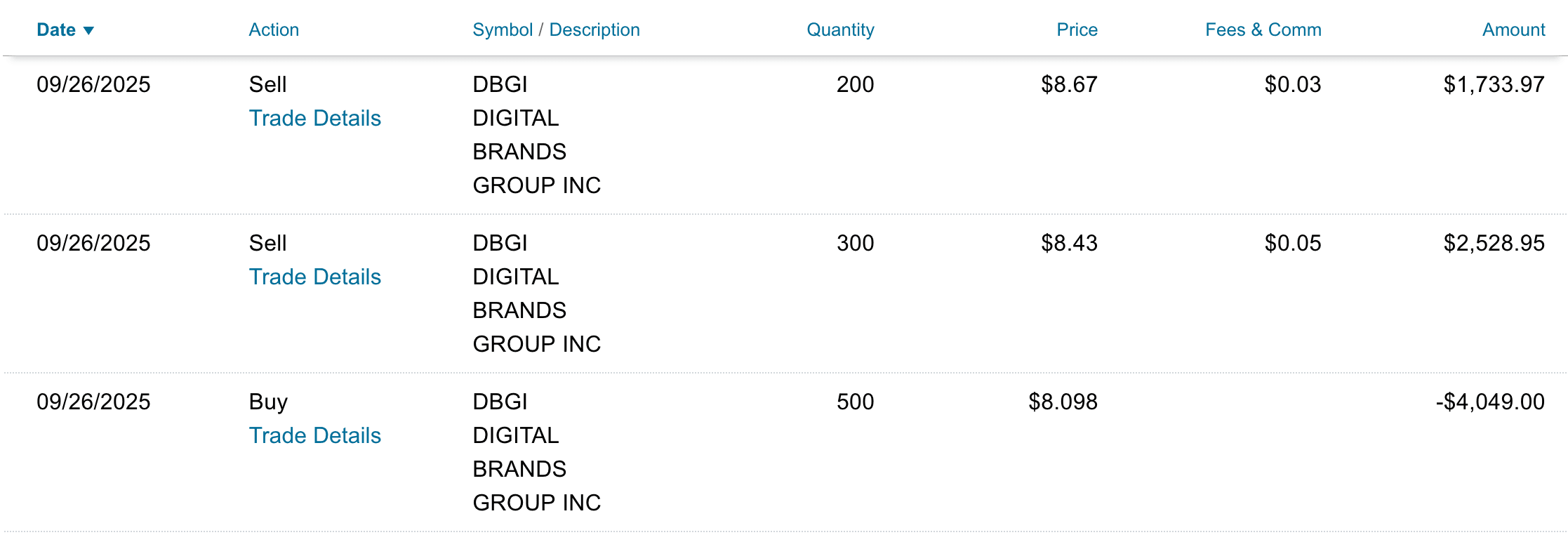Image resolution: width=1568 pixels, height=535 pixels.
Task: Click the Description column header
Action: 594,30
